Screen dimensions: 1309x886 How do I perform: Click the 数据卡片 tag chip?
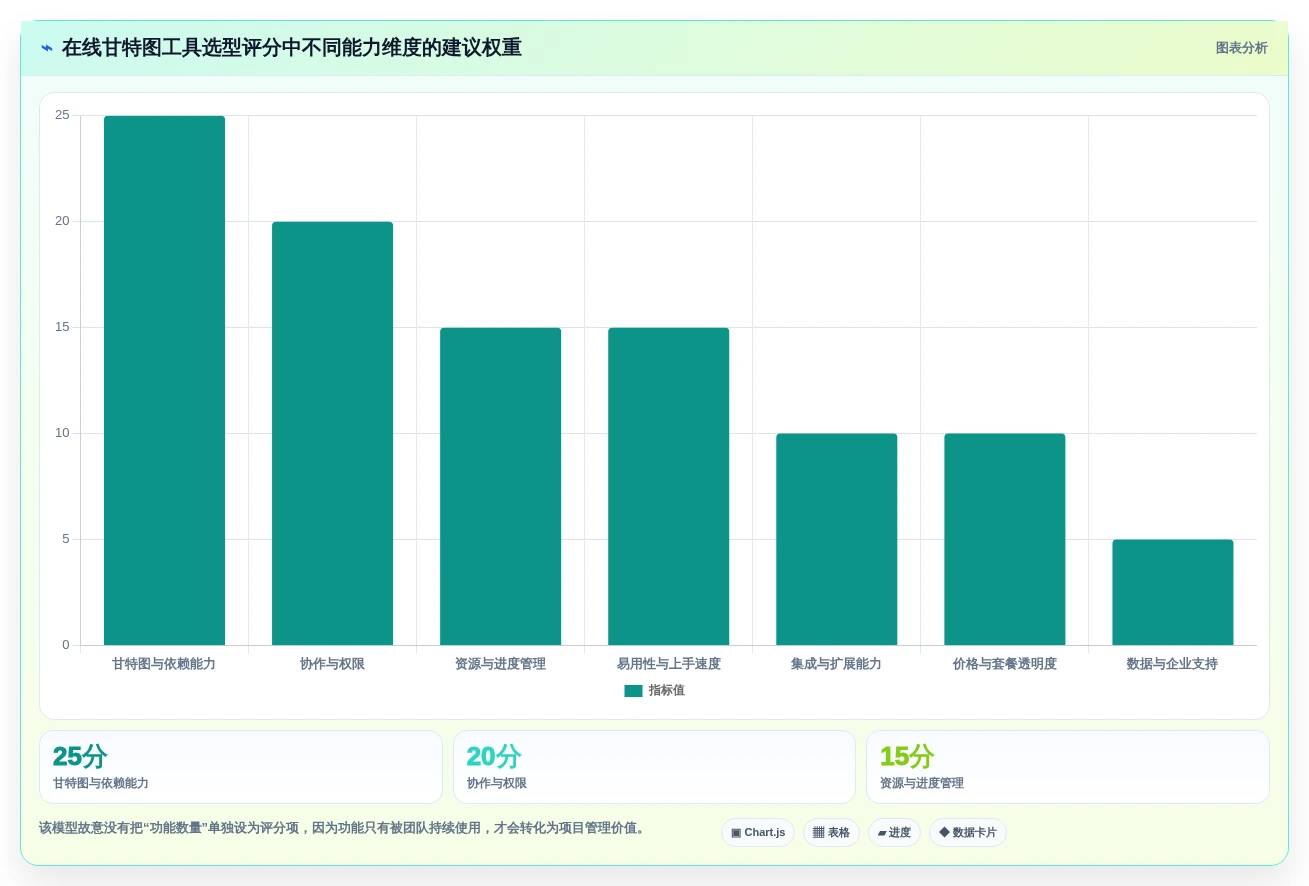[968, 832]
